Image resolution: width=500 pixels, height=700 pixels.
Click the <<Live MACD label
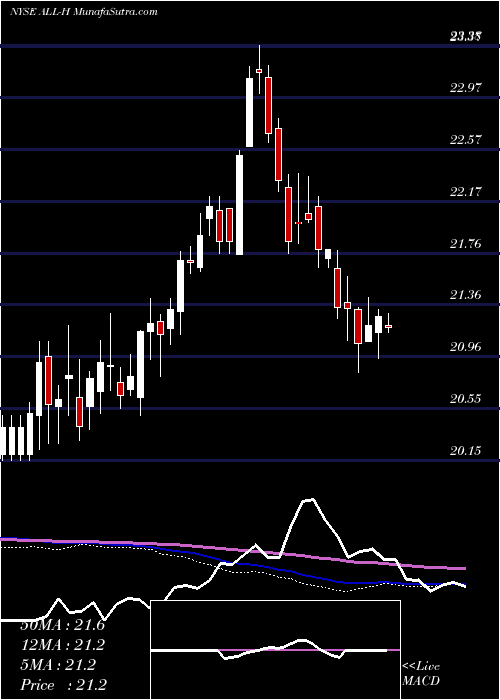click(x=421, y=674)
